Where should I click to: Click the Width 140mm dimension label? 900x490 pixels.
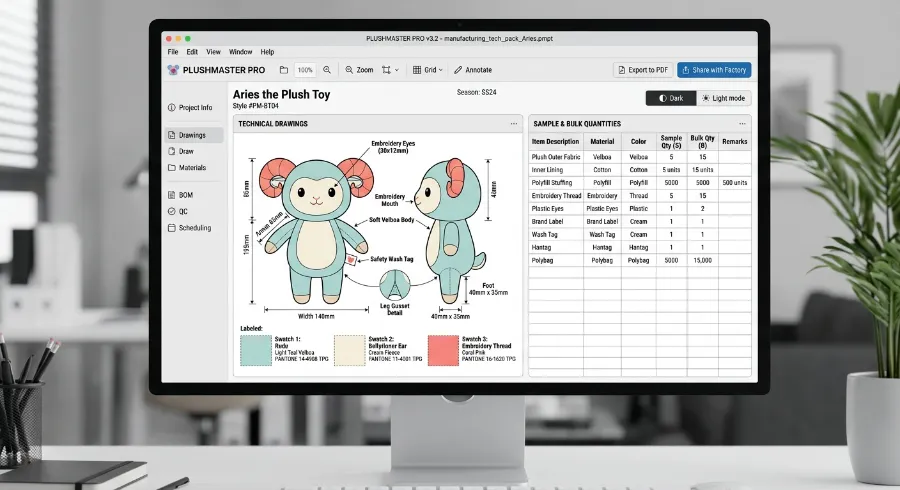[316, 316]
